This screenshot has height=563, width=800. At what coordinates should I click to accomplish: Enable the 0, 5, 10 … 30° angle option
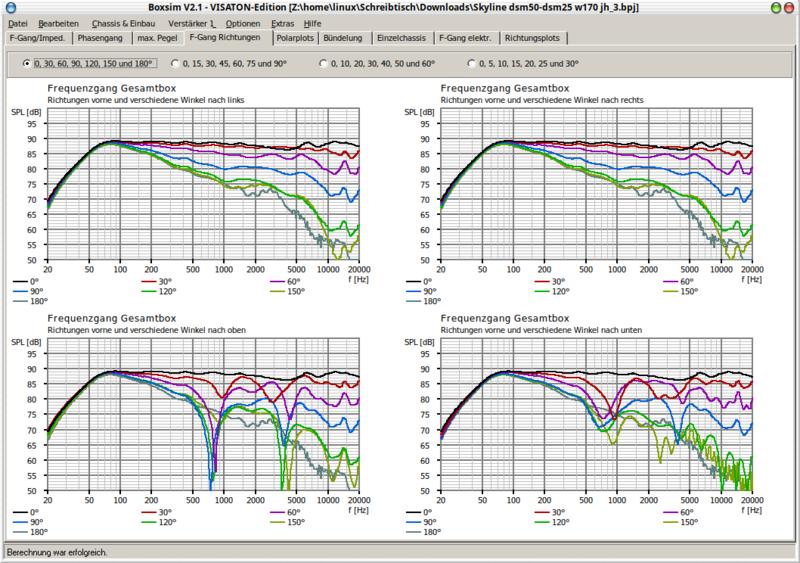coord(472,63)
